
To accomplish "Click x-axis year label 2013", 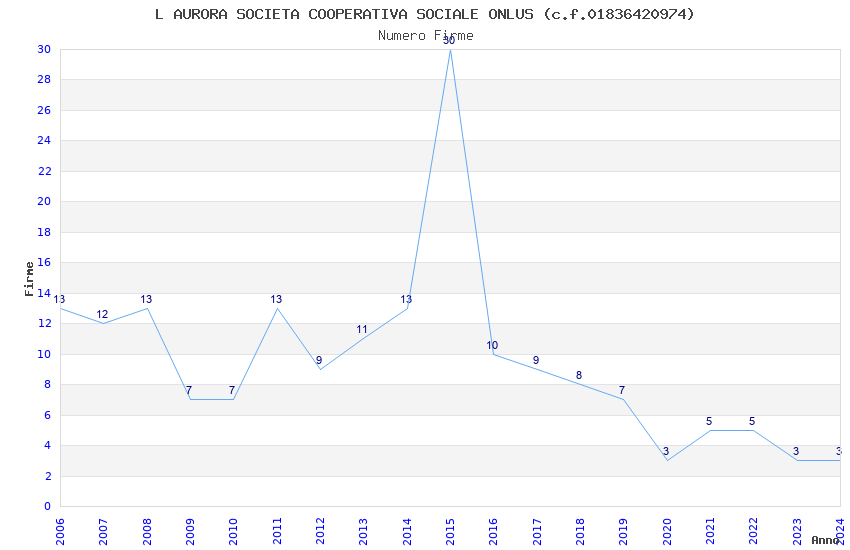I will (364, 532).
